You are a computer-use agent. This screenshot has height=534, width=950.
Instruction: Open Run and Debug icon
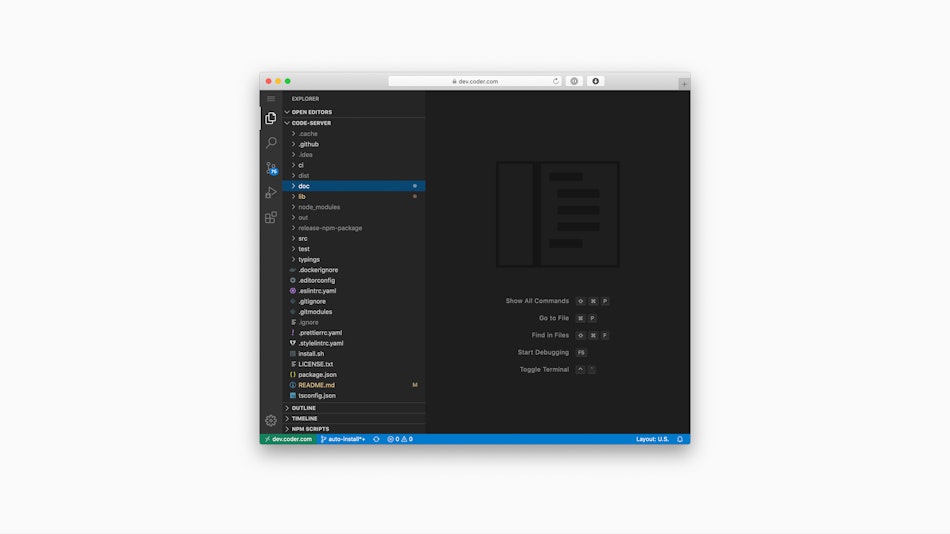coord(271,193)
